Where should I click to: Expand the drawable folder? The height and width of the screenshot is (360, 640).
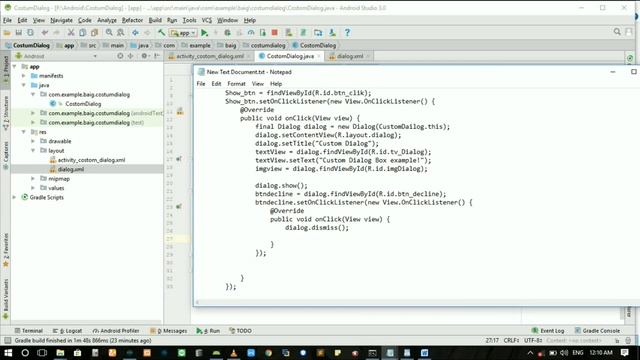(33, 141)
